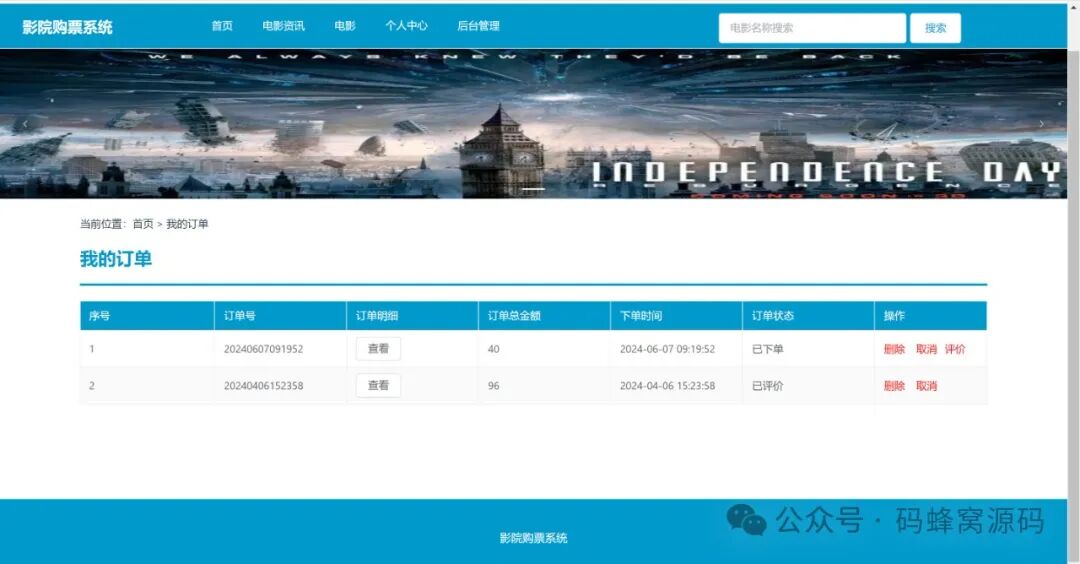Click the total amount 40

[x=493, y=349]
